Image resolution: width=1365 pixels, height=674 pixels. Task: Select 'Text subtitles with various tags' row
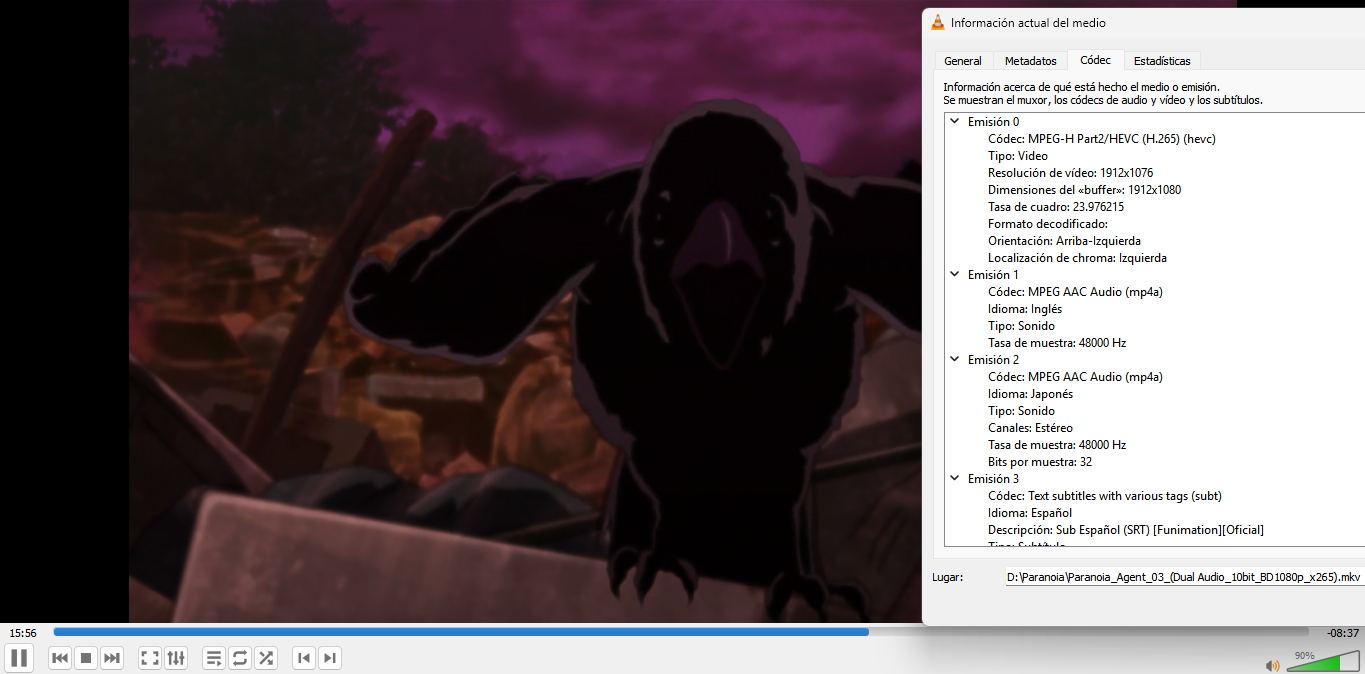pos(1105,496)
